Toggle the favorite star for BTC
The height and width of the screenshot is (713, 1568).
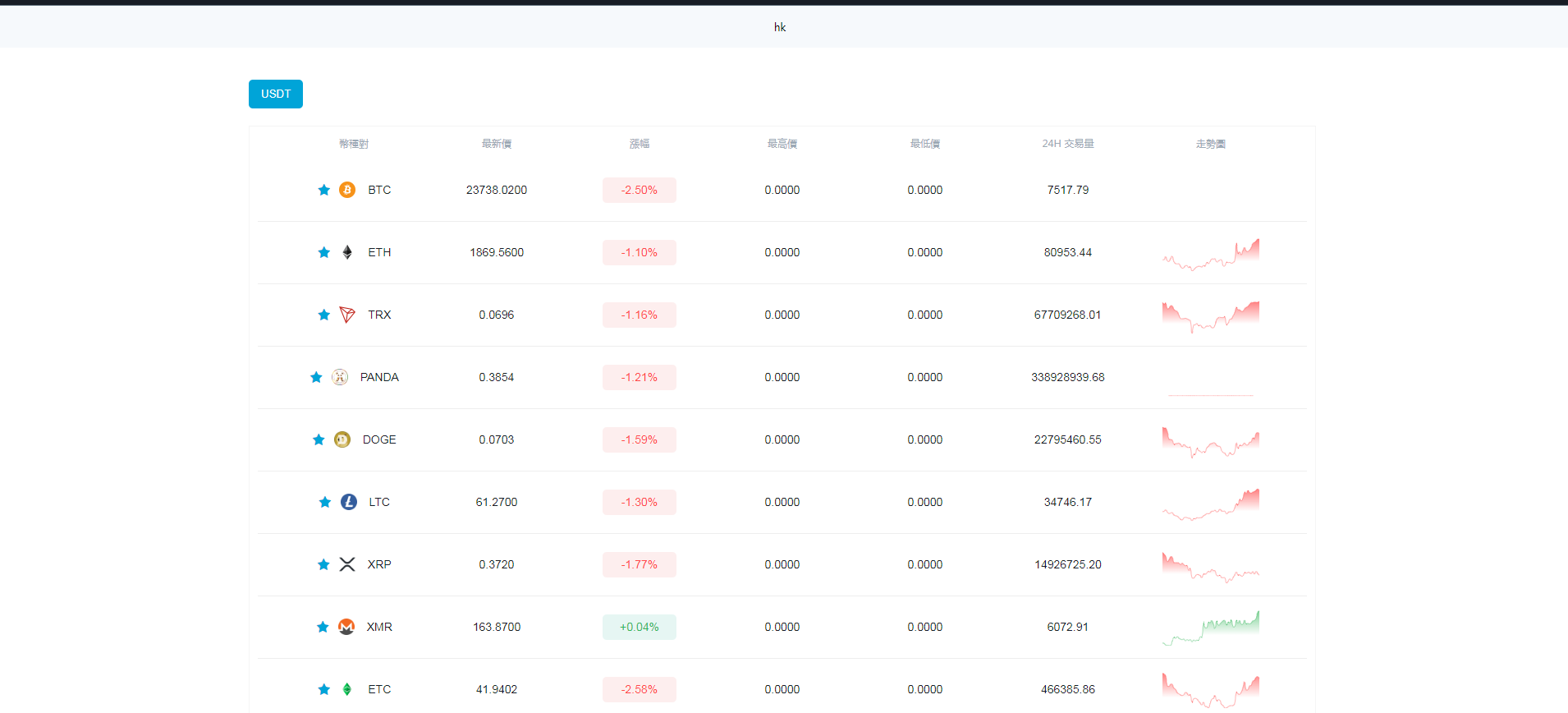point(324,190)
